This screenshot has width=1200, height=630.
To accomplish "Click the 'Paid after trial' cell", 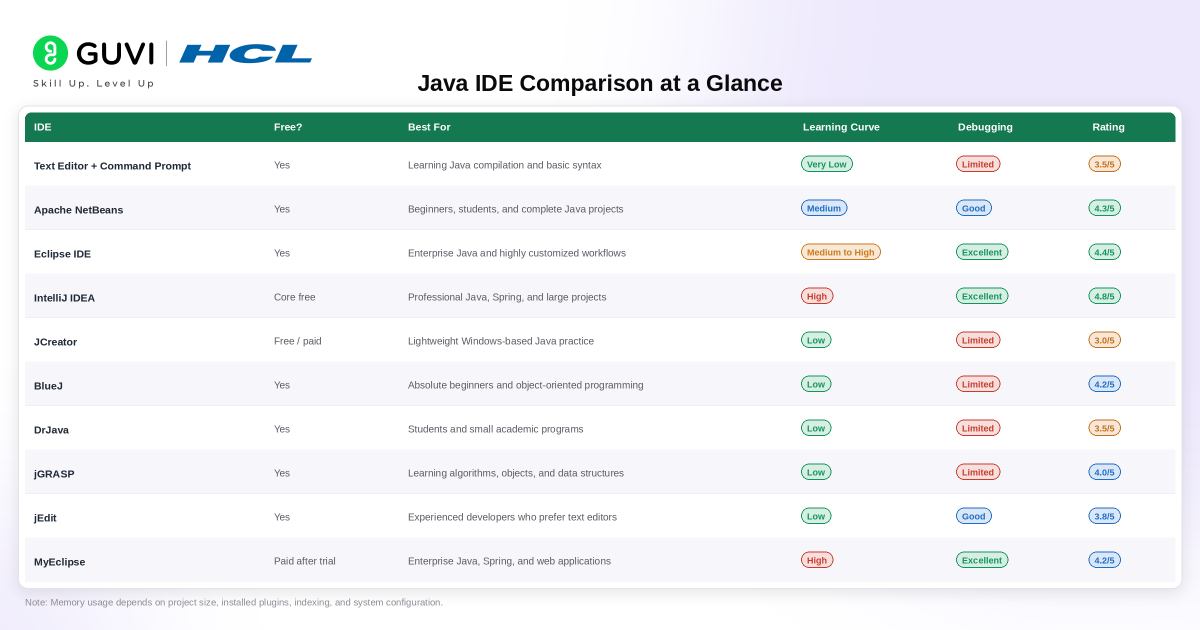I will pyautogui.click(x=305, y=561).
